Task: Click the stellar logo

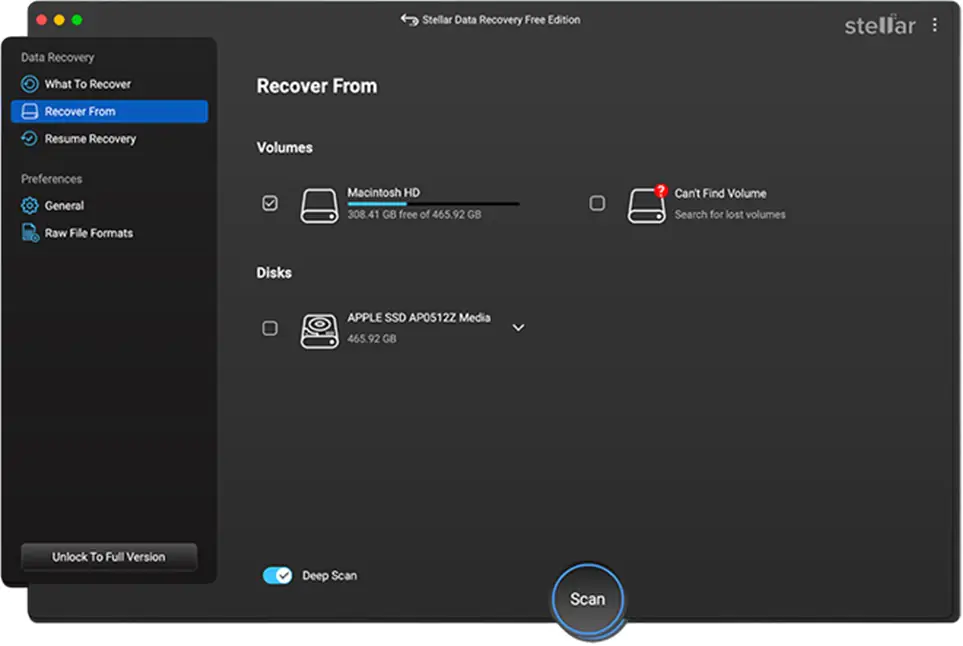Action: point(880,25)
